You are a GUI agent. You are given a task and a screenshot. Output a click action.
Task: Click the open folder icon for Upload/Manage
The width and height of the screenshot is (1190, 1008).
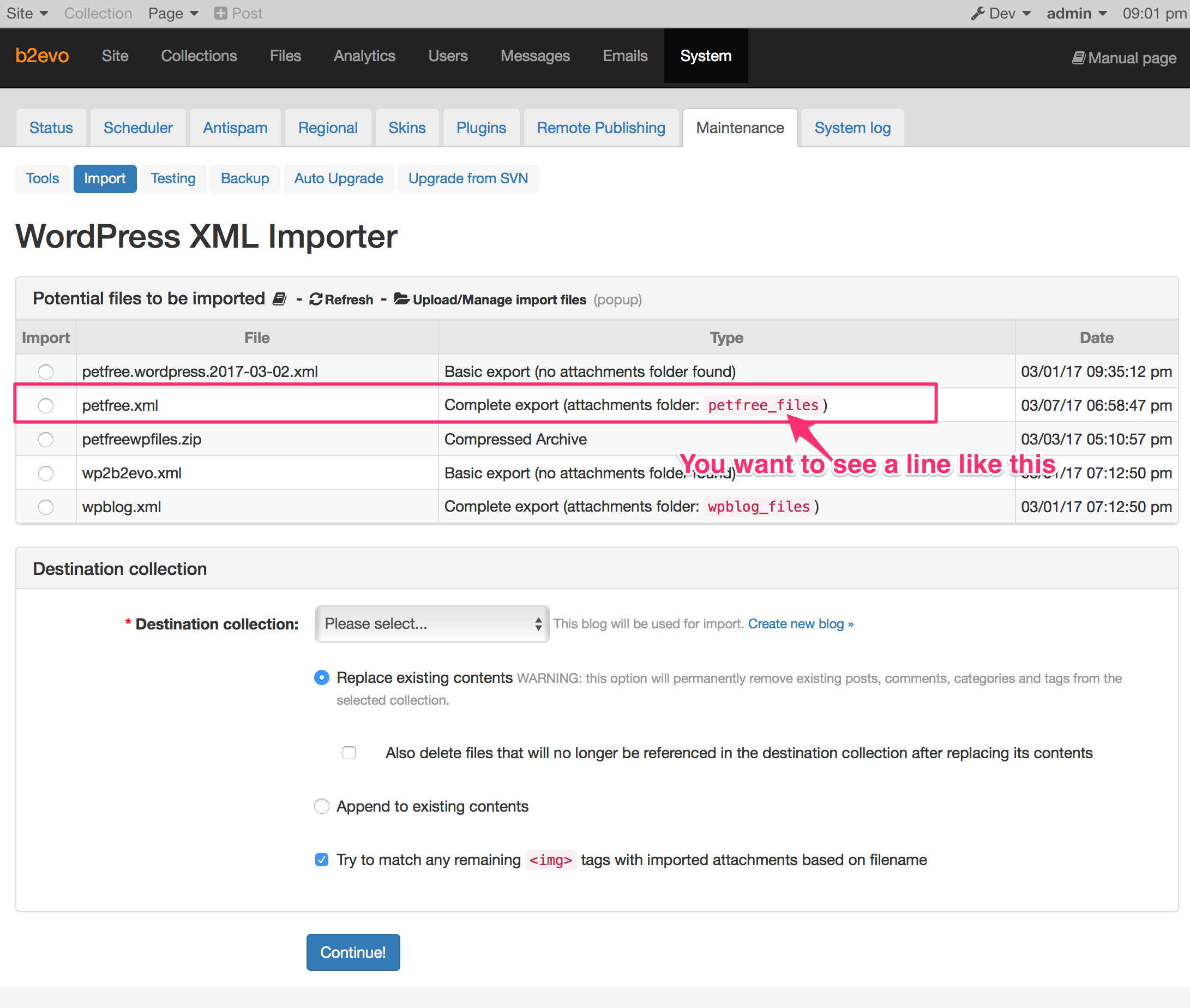pos(401,299)
